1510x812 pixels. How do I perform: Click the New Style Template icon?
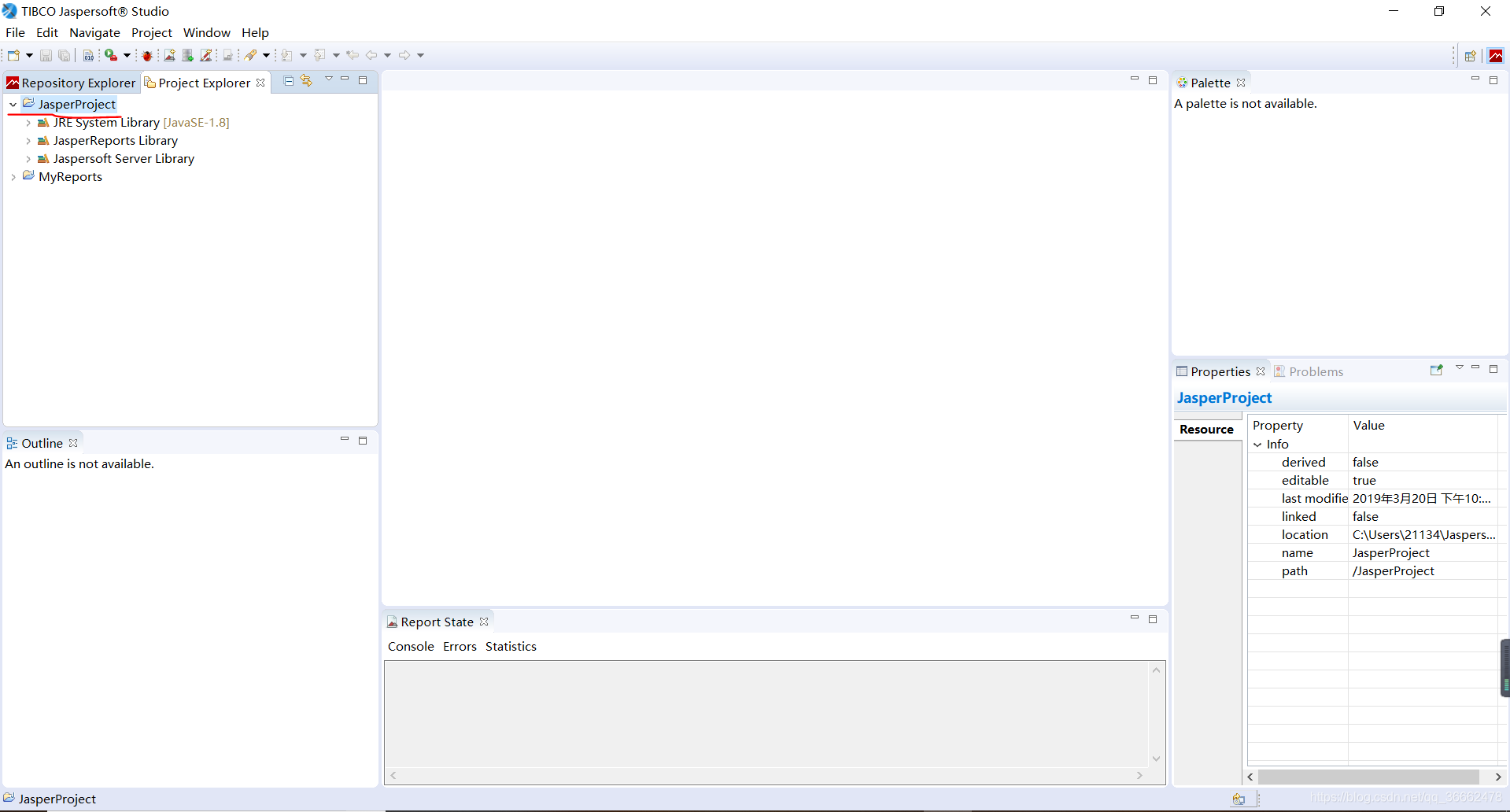tap(206, 55)
